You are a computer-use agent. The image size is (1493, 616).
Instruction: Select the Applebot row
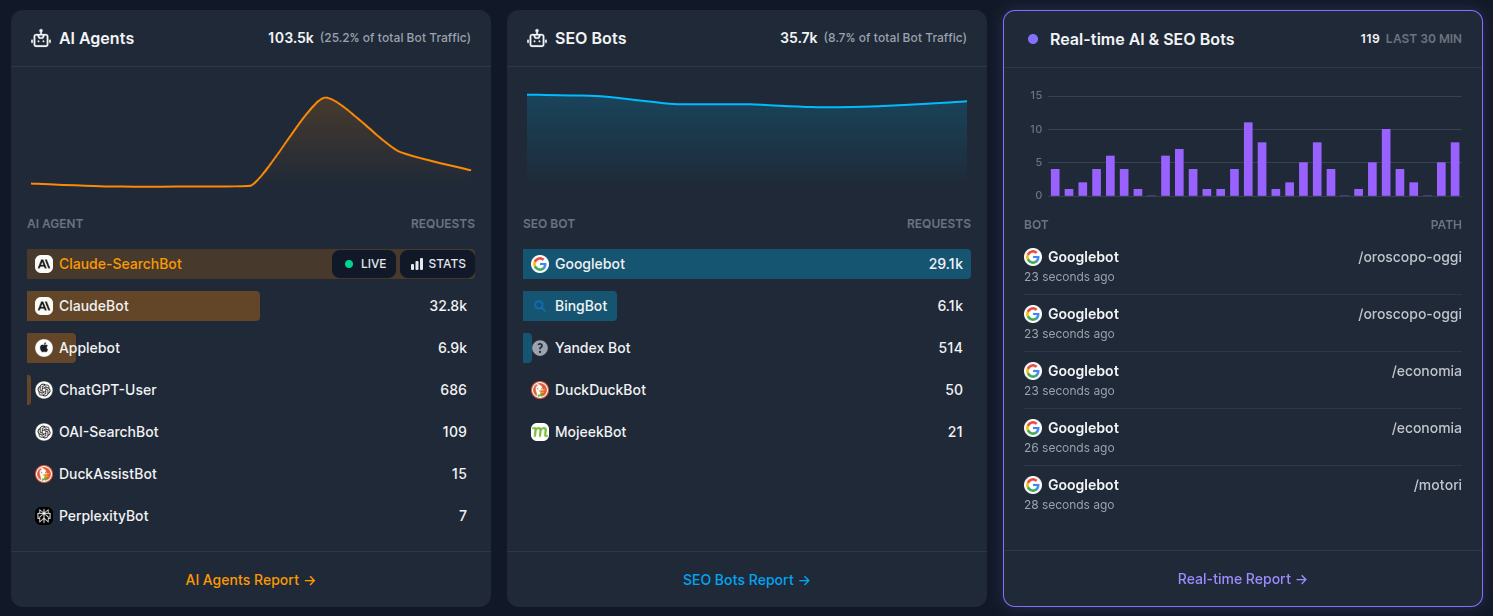pos(251,348)
